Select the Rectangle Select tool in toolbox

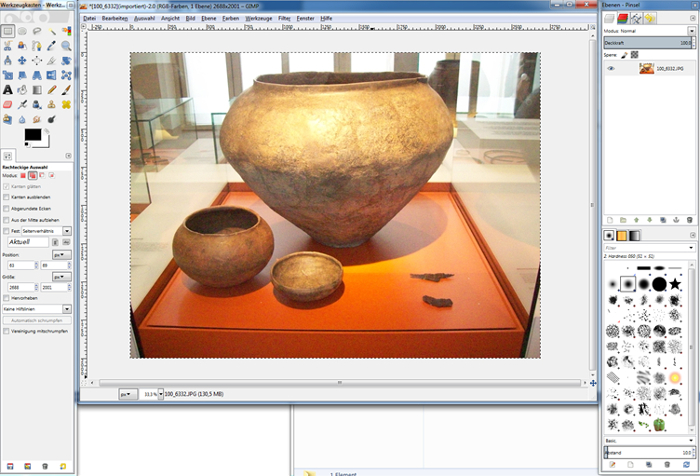(8, 32)
